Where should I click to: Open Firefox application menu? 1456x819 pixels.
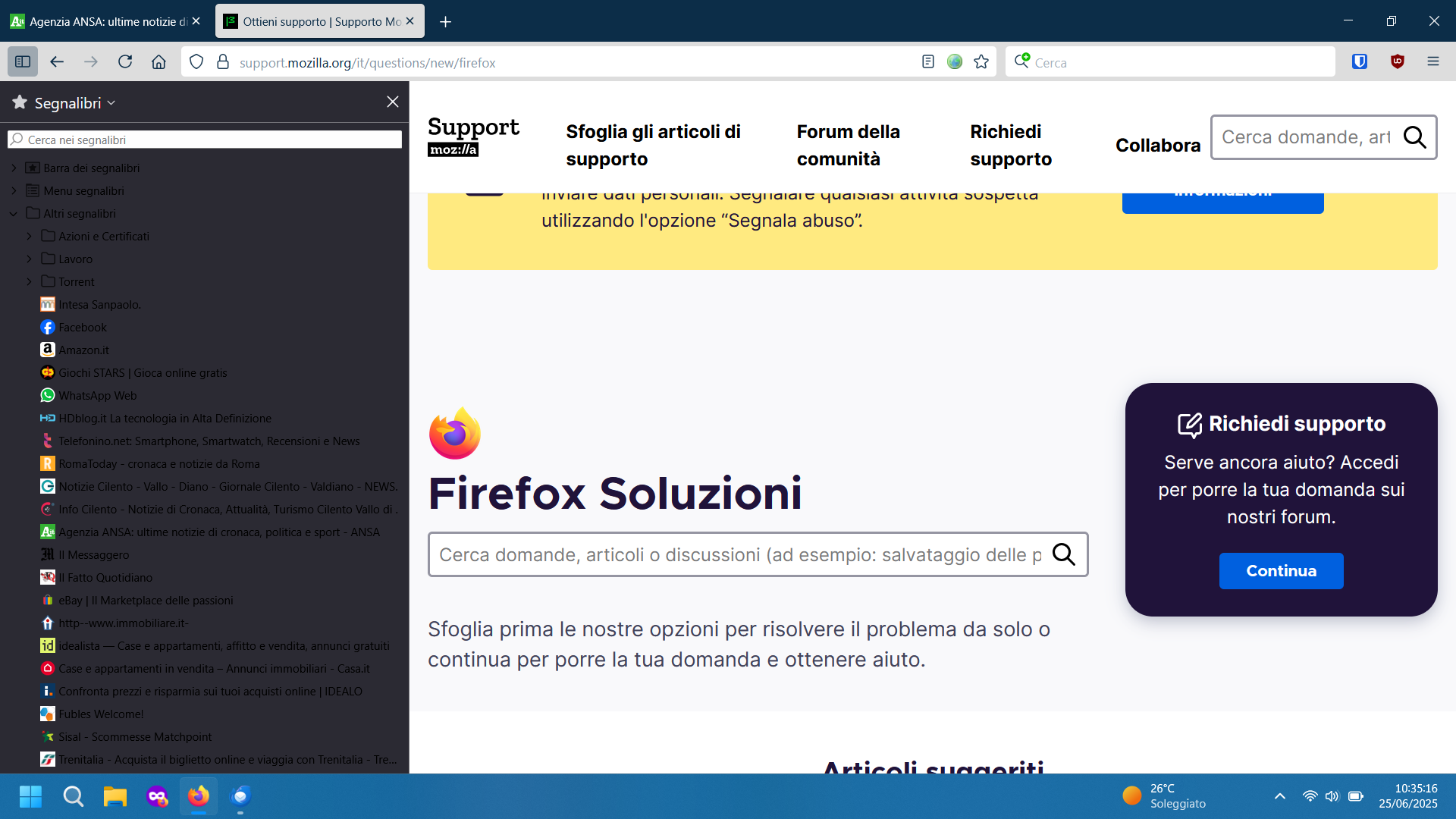(1433, 62)
